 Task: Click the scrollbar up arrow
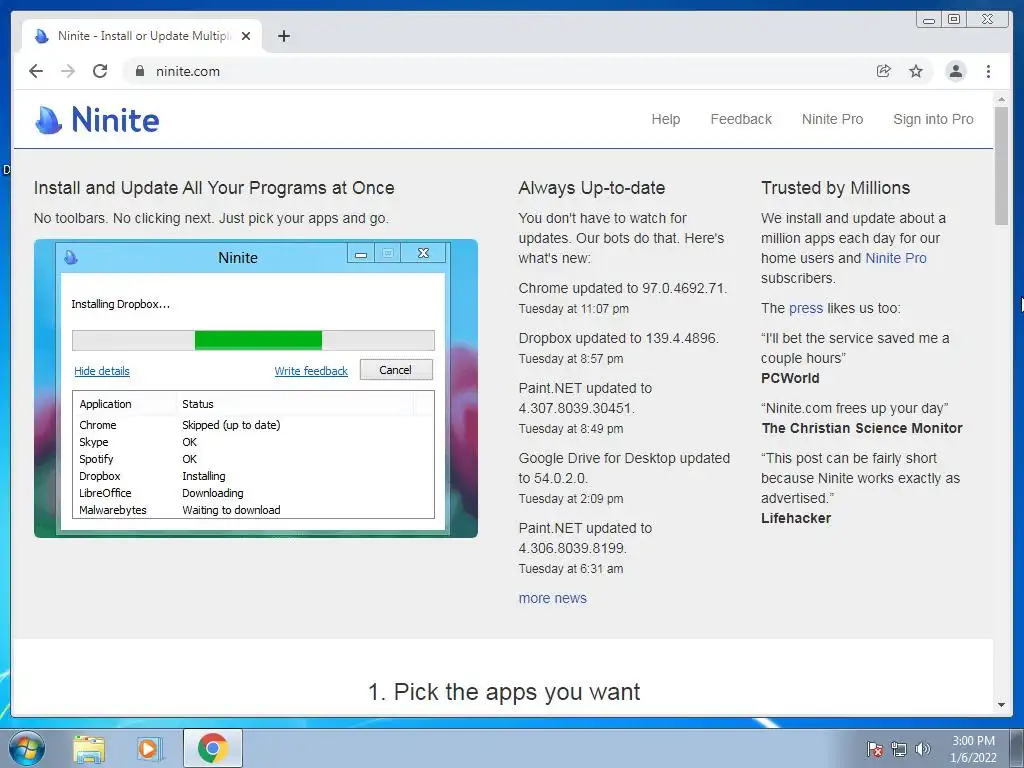1001,99
